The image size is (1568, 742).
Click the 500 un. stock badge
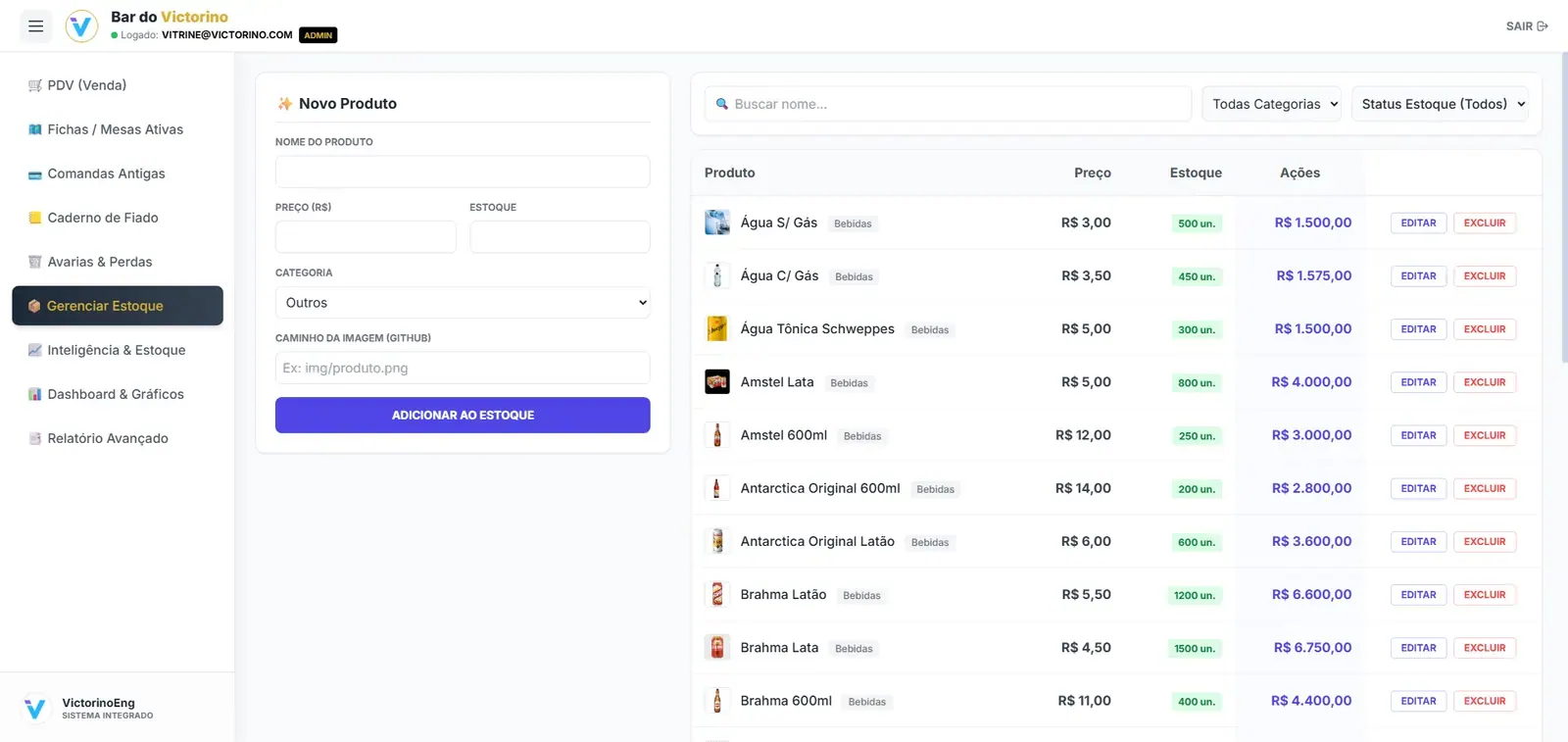pyautogui.click(x=1197, y=223)
